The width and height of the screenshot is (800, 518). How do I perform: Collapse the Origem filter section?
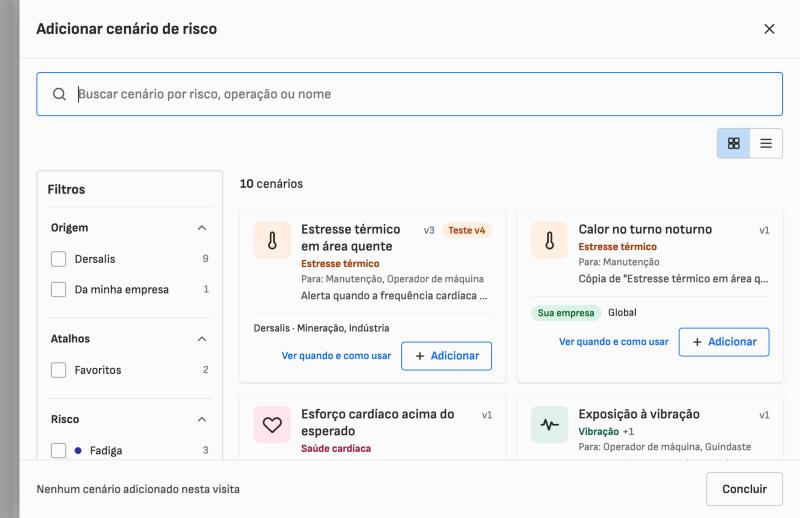click(202, 228)
